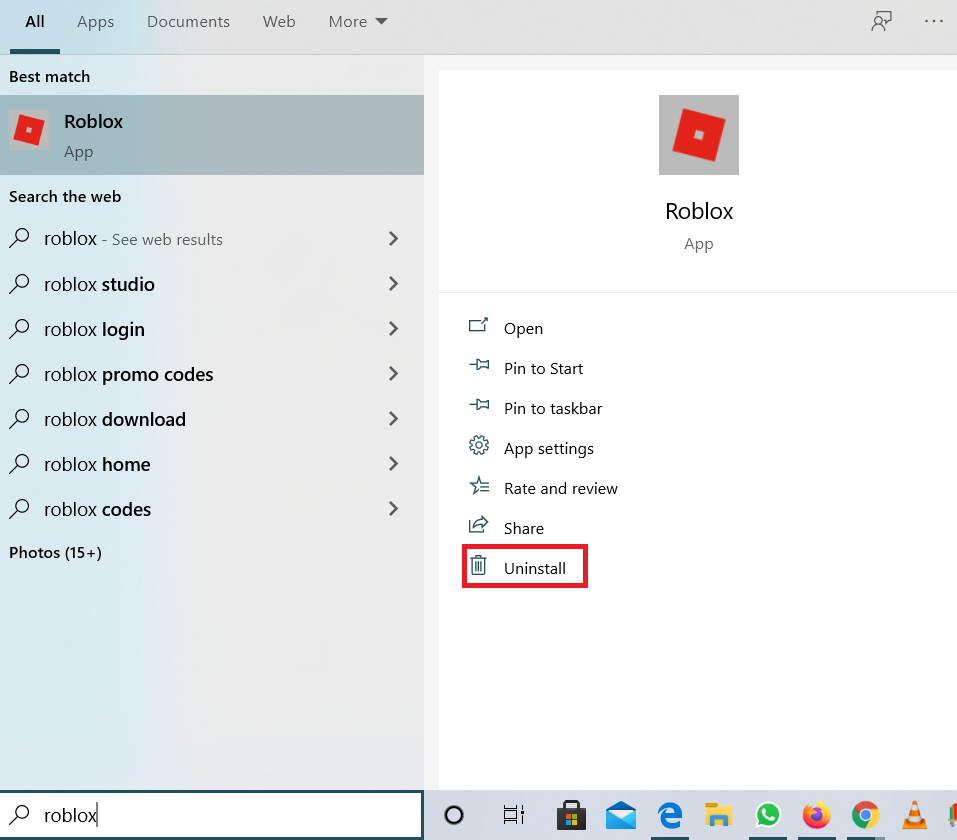Click the pin icon next to Pin to taskbar
This screenshot has width=957, height=840.
click(479, 405)
